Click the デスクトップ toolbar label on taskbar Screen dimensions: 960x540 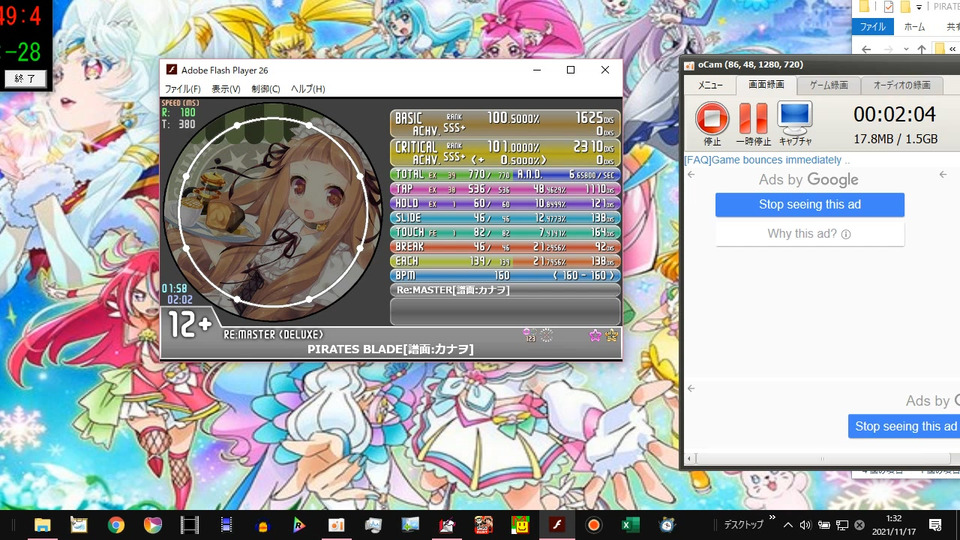coord(743,525)
